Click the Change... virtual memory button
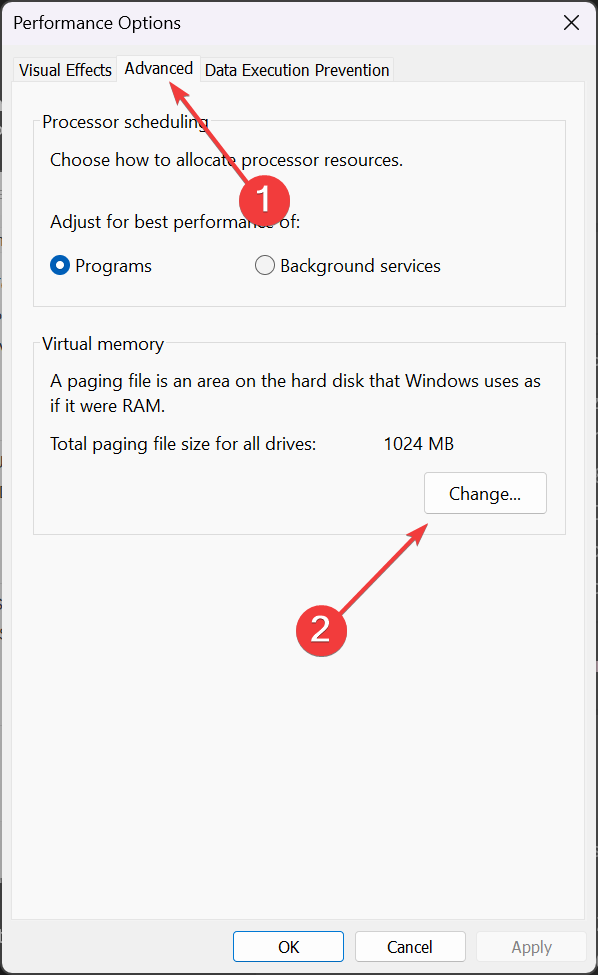 point(485,493)
